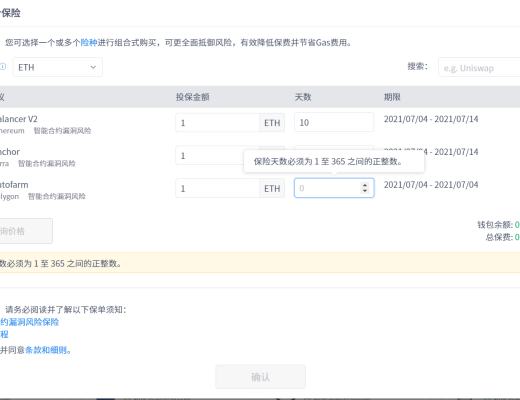The height and width of the screenshot is (400, 520).
Task: Click the yellow warning message banner
Action: pyautogui.click(x=260, y=263)
